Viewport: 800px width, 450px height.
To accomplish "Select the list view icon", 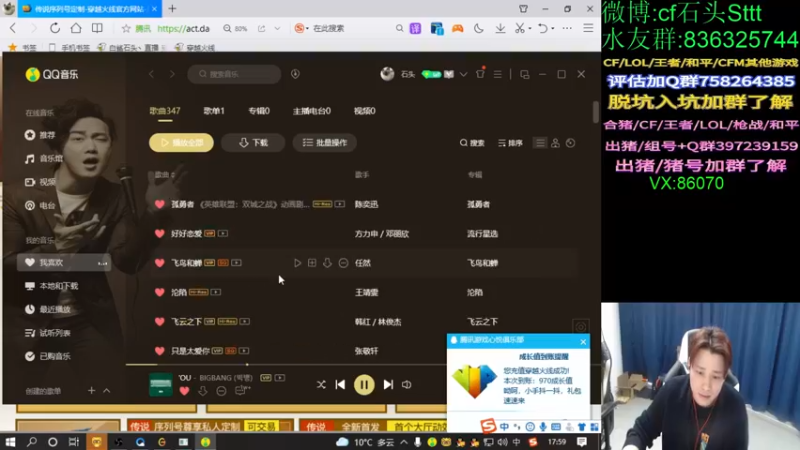I will coord(540,143).
